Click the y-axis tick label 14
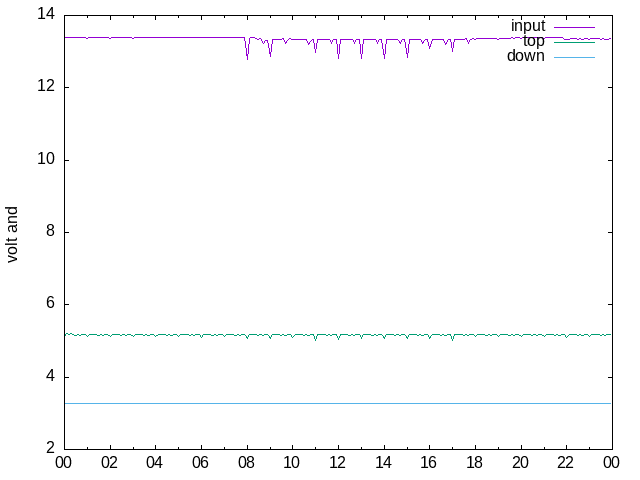Screen dimensions: 640x480 coord(45,15)
